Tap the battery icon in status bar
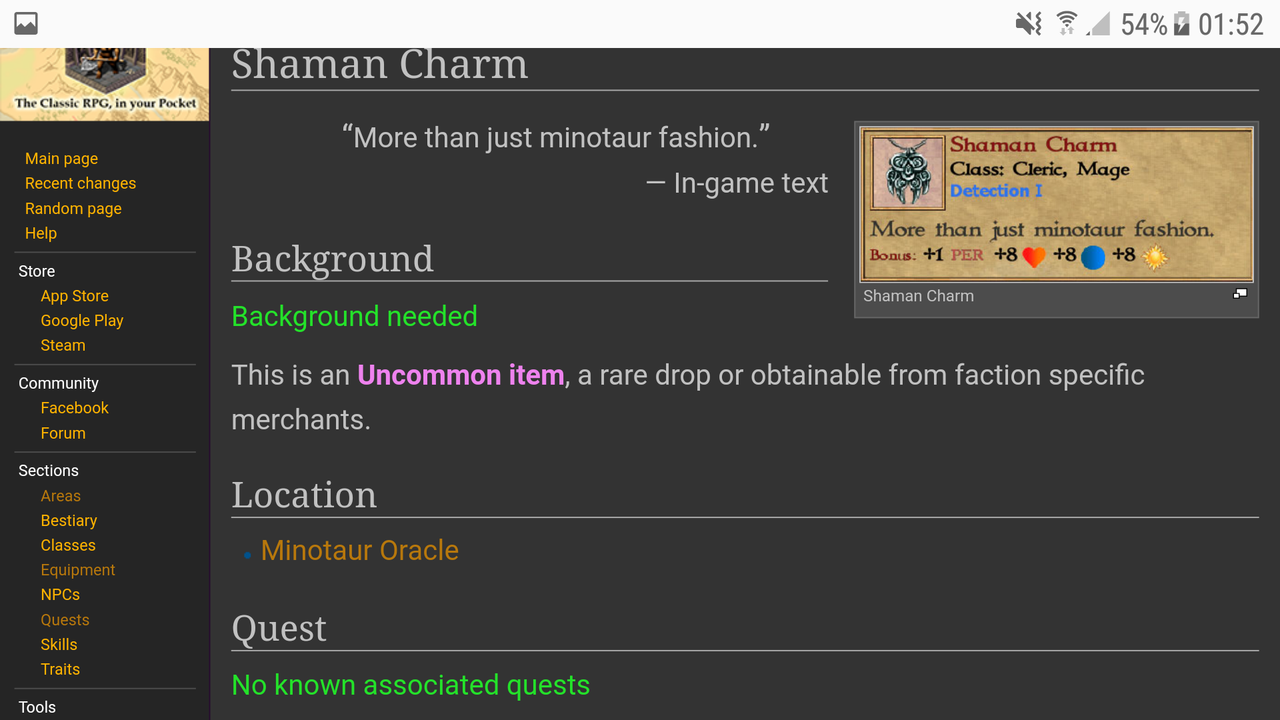 click(x=1182, y=24)
